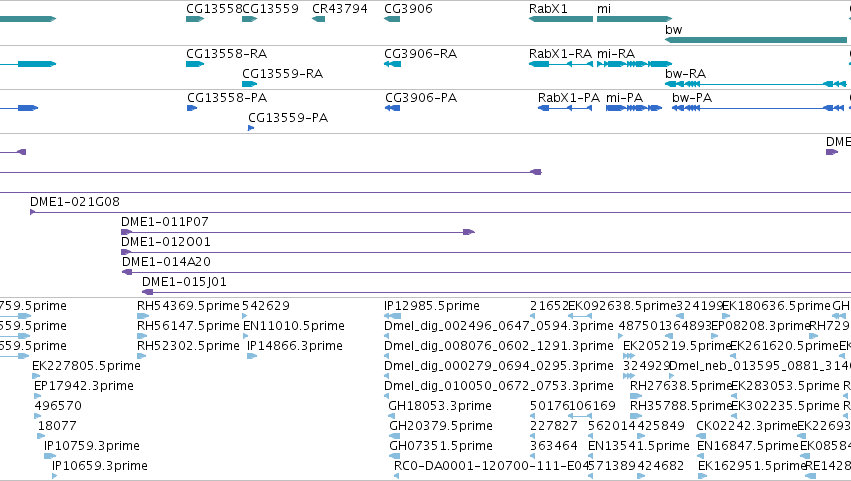
Task: Click the 18077 EST label
Action: pyautogui.click(x=57, y=427)
